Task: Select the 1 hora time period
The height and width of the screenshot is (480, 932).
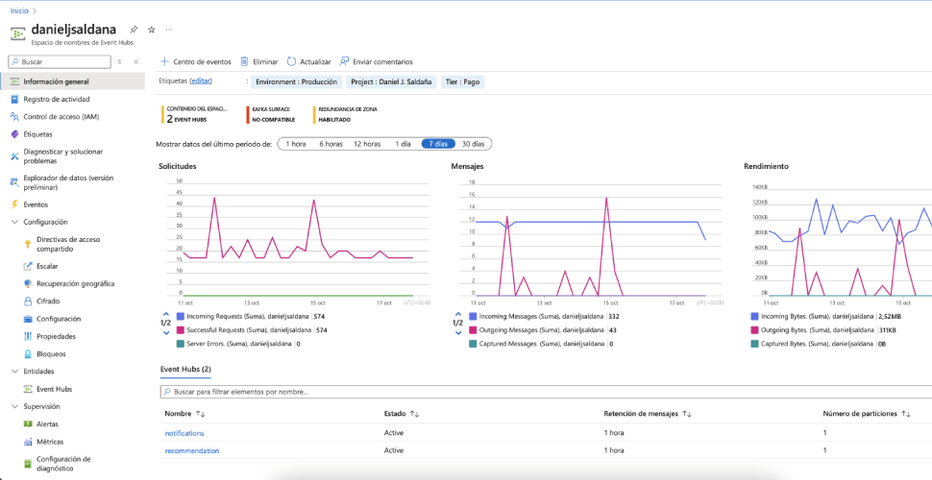Action: click(x=295, y=144)
